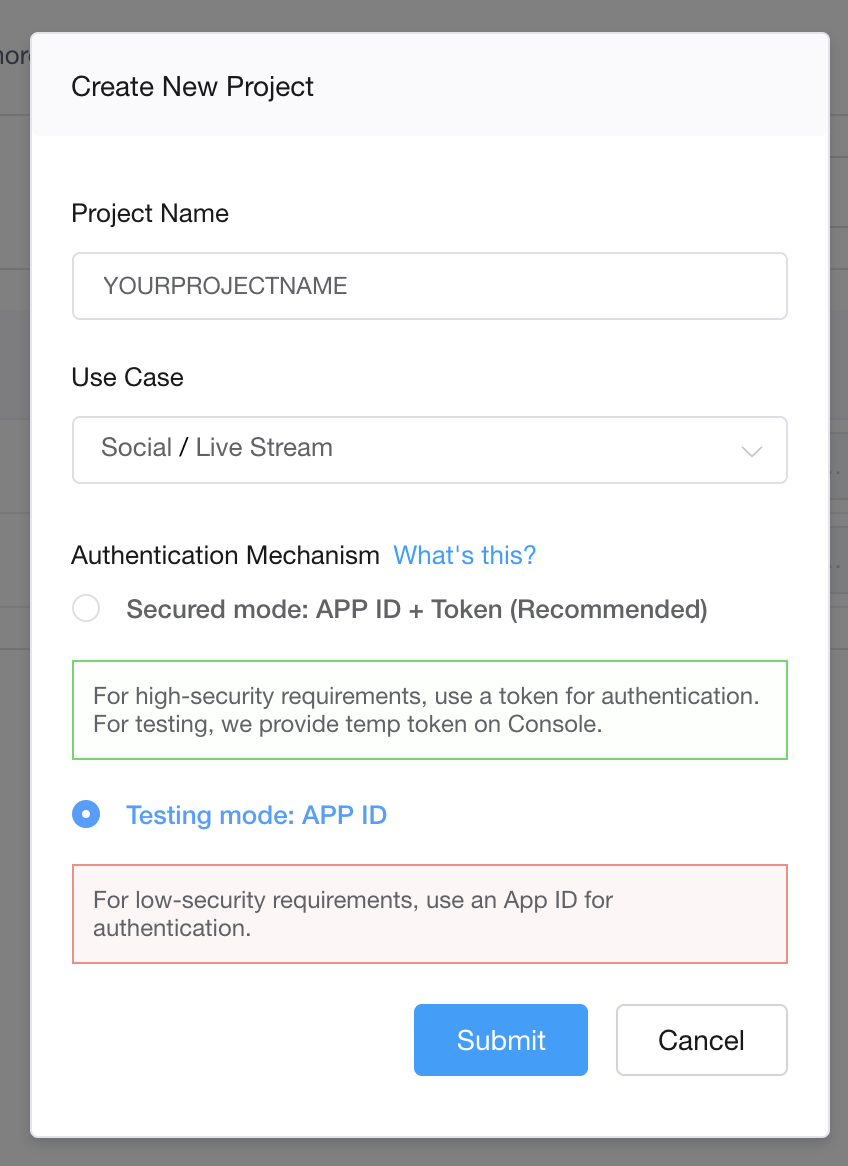Open the Use Case dropdown
The height and width of the screenshot is (1166, 848).
(430, 450)
